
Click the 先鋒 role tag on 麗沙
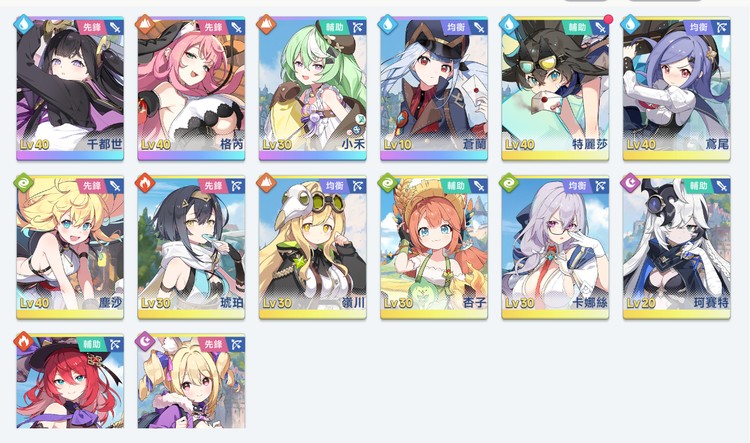(91, 186)
